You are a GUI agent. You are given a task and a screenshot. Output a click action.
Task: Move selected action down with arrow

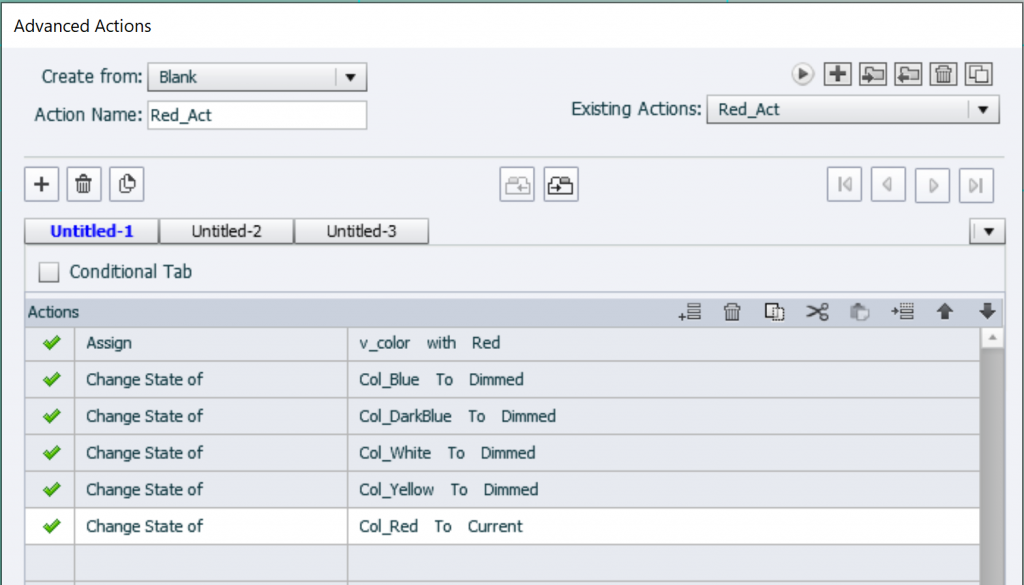(987, 312)
